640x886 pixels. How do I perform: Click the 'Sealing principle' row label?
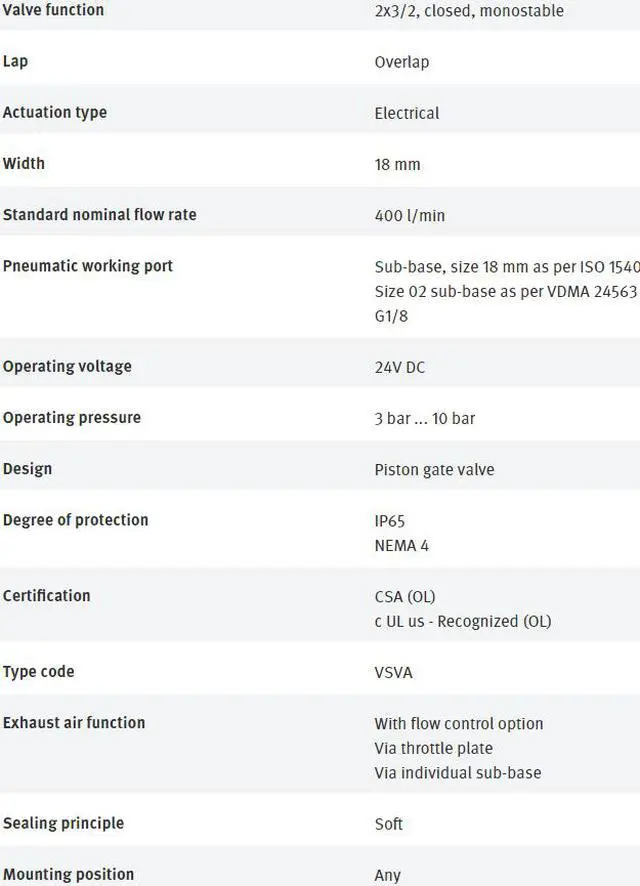pos(63,823)
